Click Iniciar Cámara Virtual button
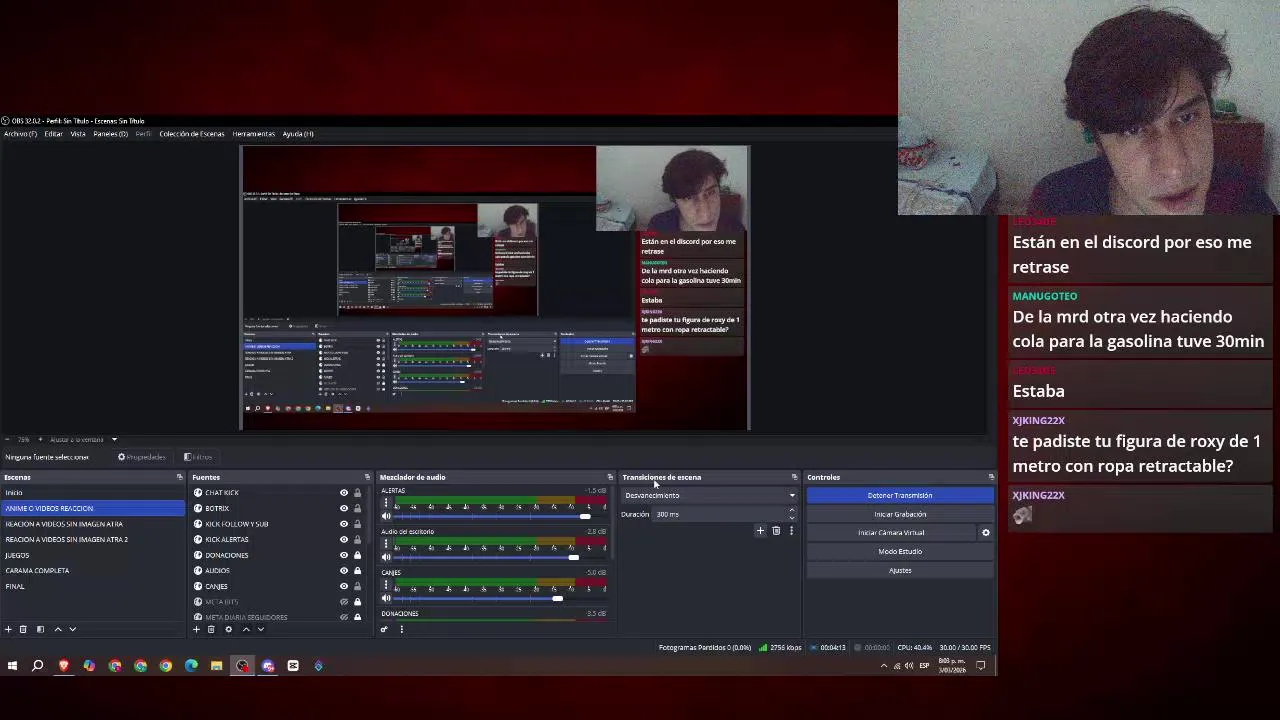This screenshot has height=720, width=1280. 891,533
